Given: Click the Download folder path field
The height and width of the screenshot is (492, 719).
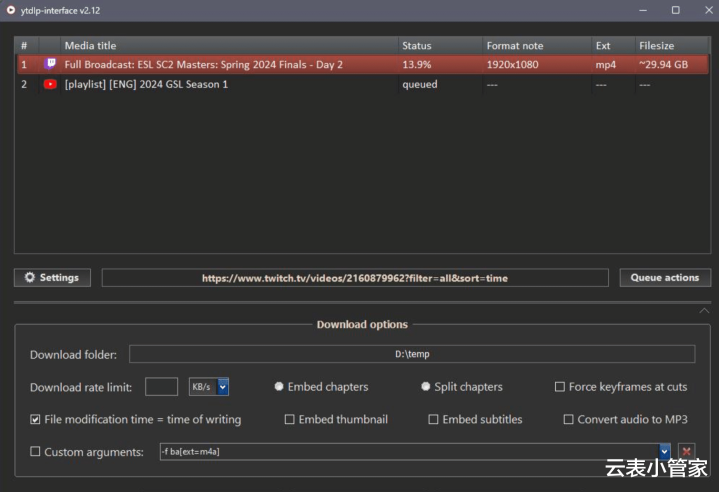Looking at the screenshot, I should pos(411,354).
